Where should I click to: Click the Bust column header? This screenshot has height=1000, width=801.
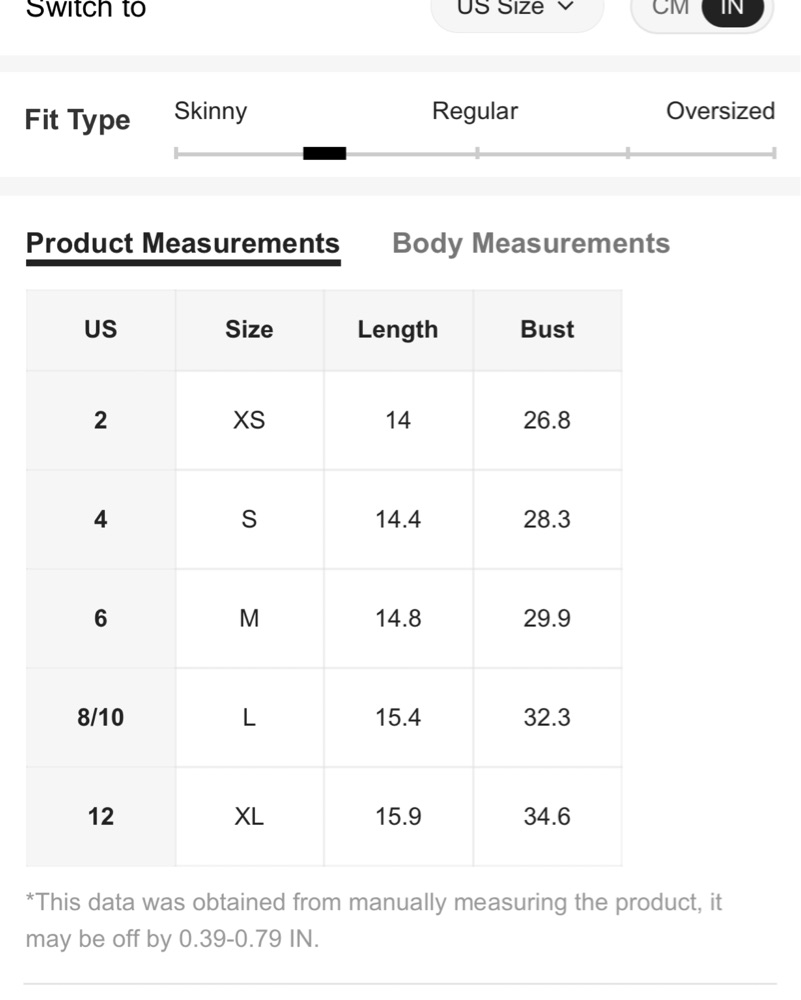pos(547,330)
